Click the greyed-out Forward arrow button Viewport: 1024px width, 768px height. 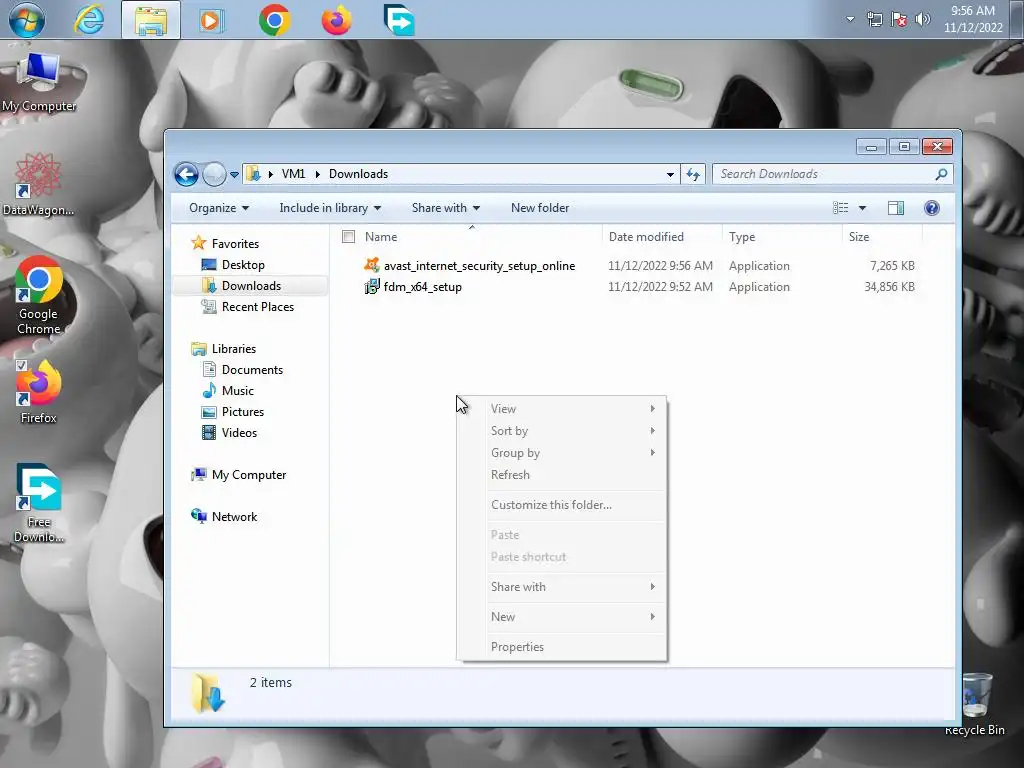click(214, 174)
